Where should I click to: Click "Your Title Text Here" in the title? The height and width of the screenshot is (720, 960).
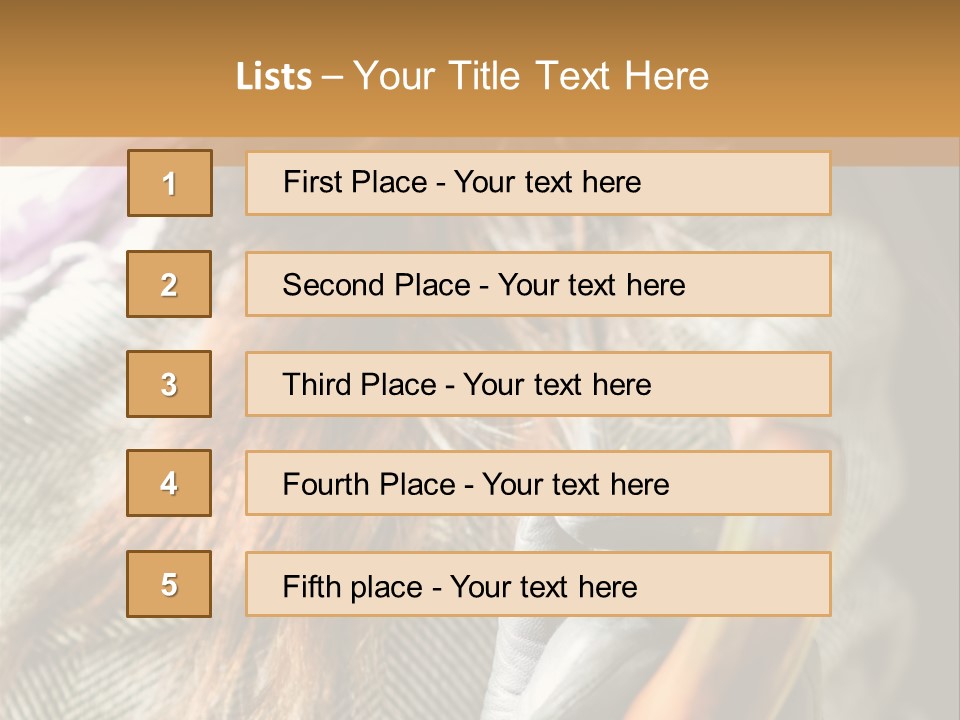531,76
